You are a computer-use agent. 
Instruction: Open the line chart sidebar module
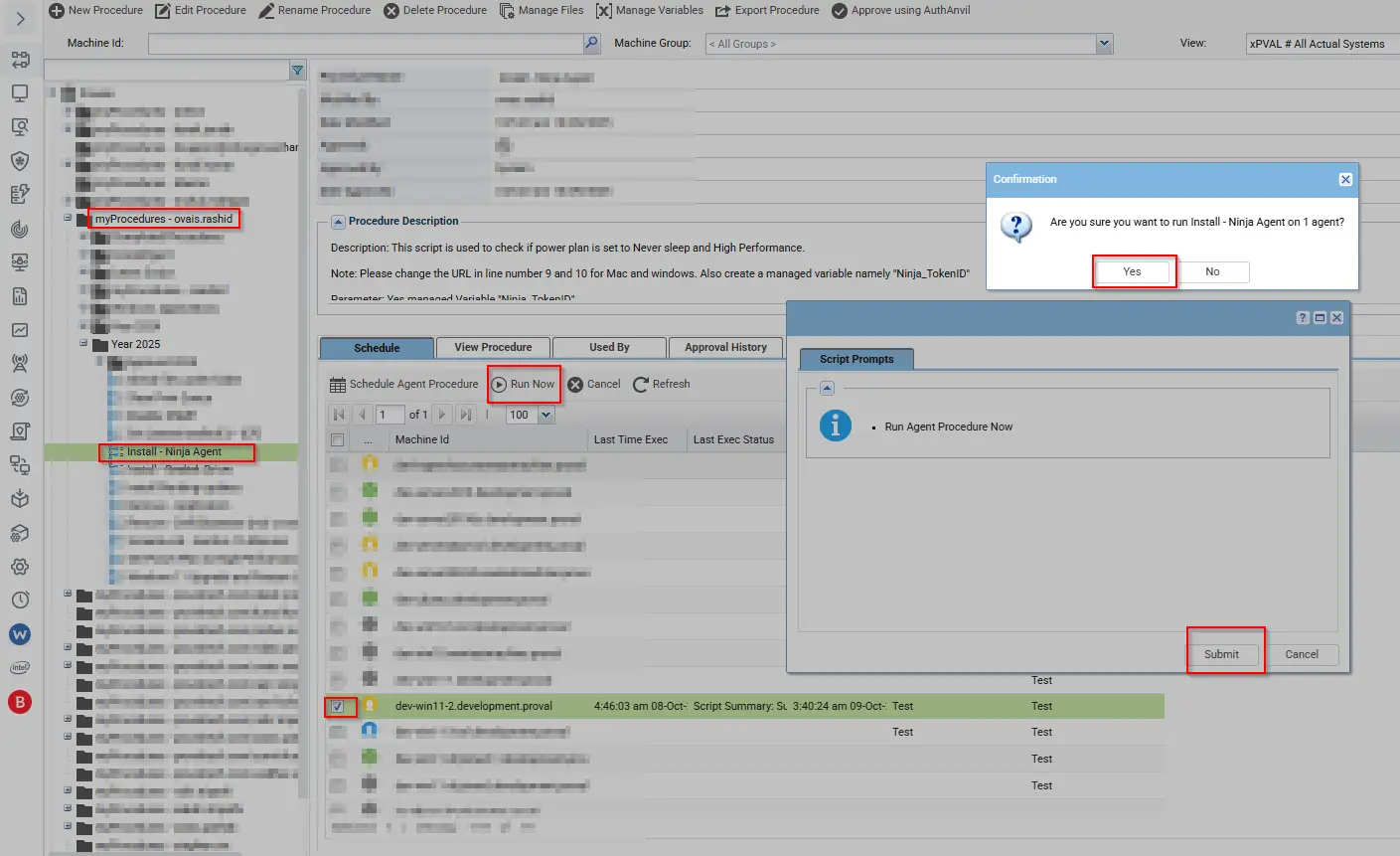coord(20,330)
